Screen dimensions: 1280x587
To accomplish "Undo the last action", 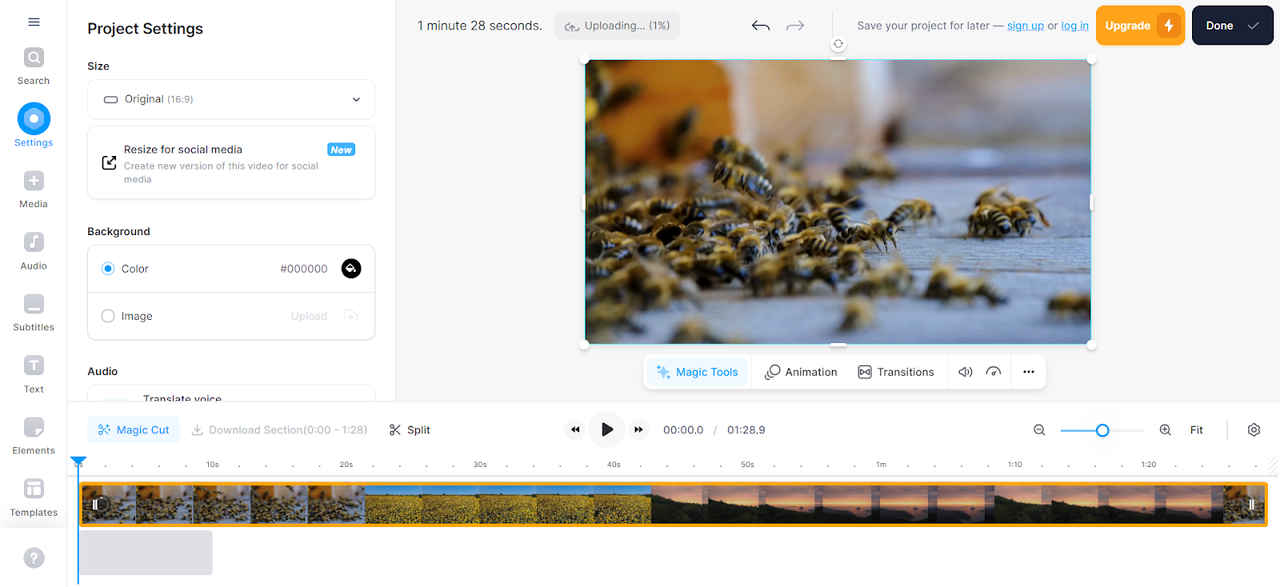I will click(761, 26).
